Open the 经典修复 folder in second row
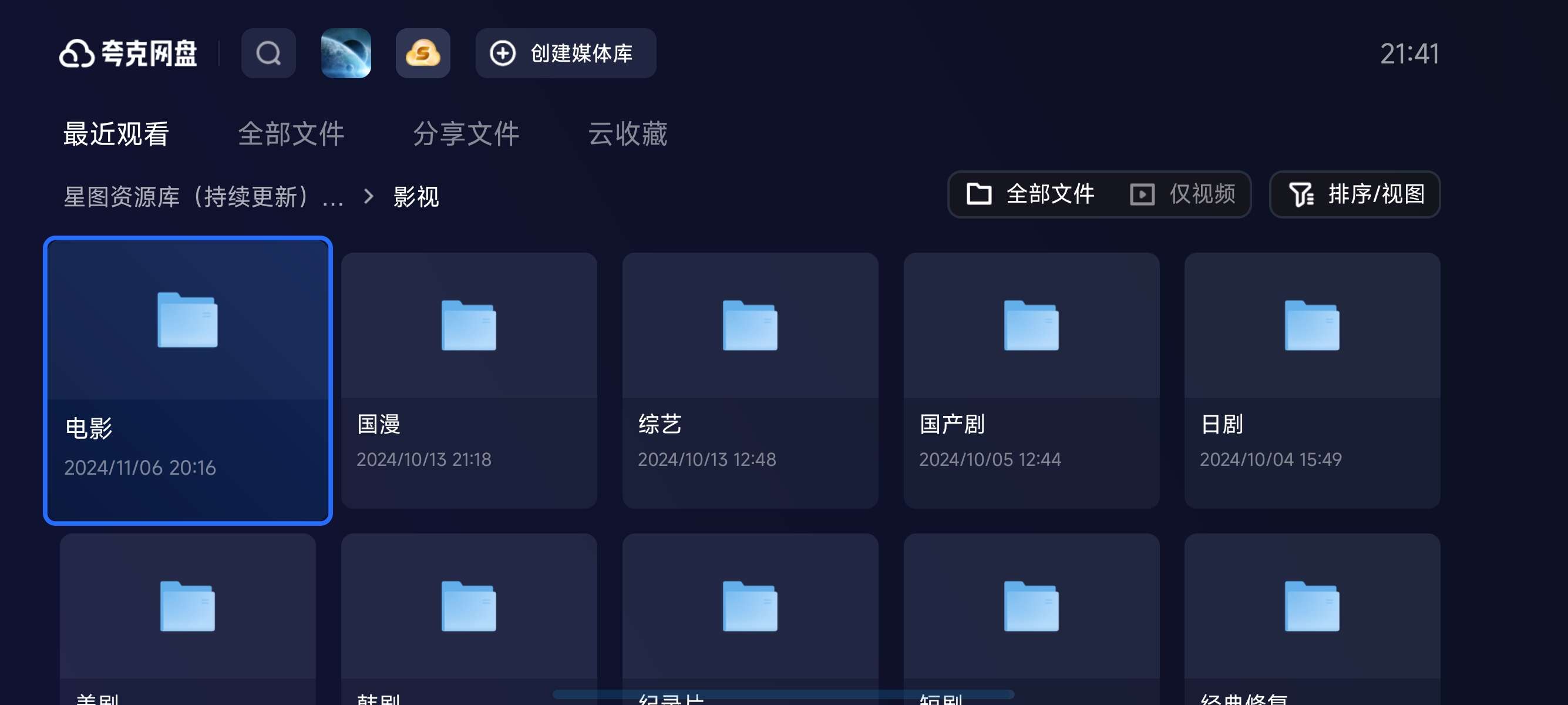Screen dimensions: 1568x705 click(1312, 619)
